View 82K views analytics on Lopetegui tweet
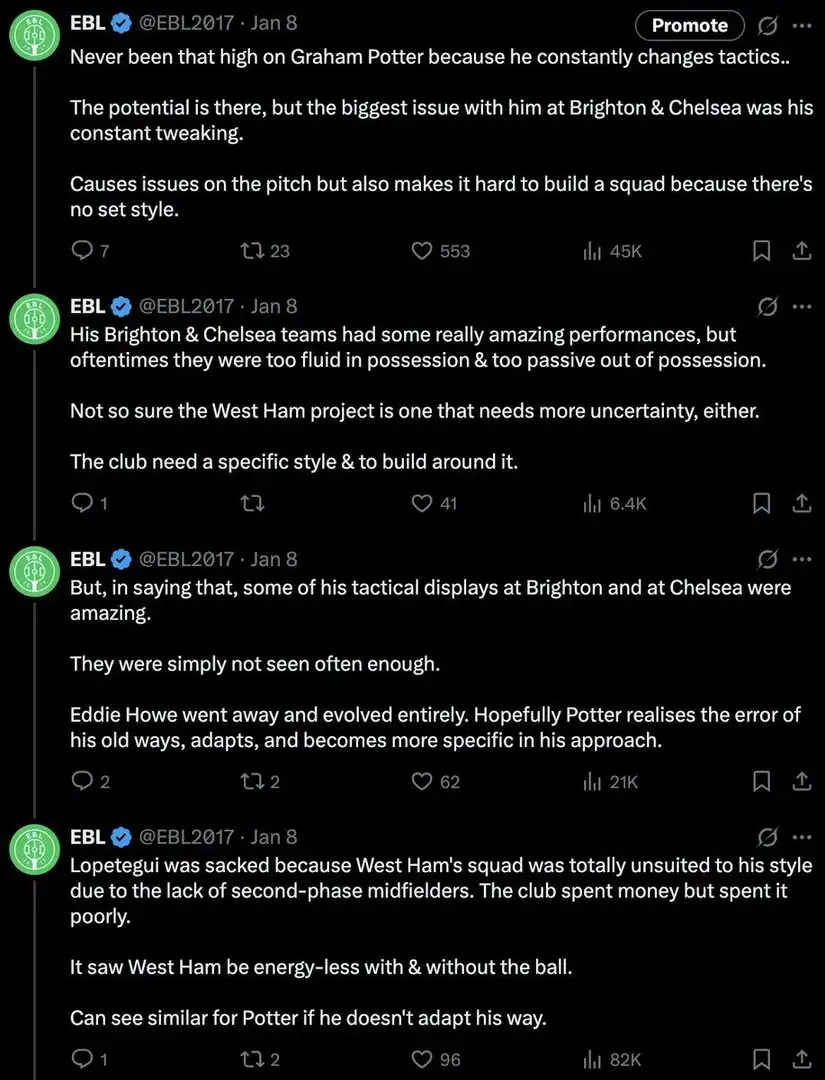The image size is (825, 1080). coord(592,1059)
